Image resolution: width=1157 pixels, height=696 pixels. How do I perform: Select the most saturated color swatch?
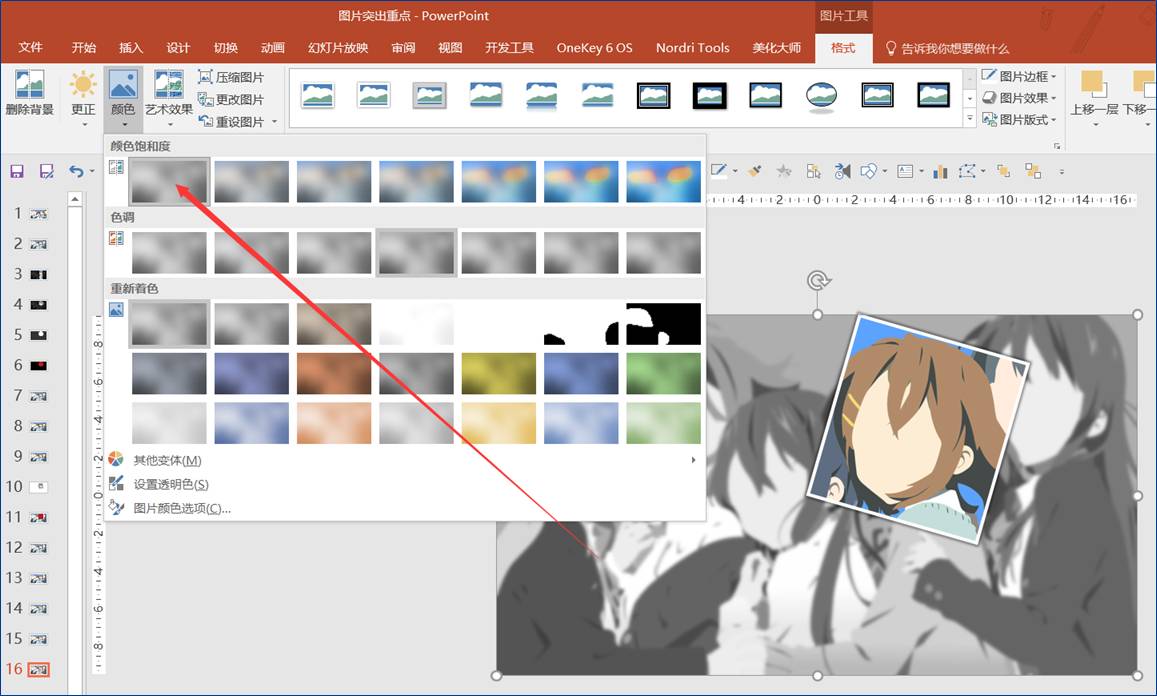point(663,181)
